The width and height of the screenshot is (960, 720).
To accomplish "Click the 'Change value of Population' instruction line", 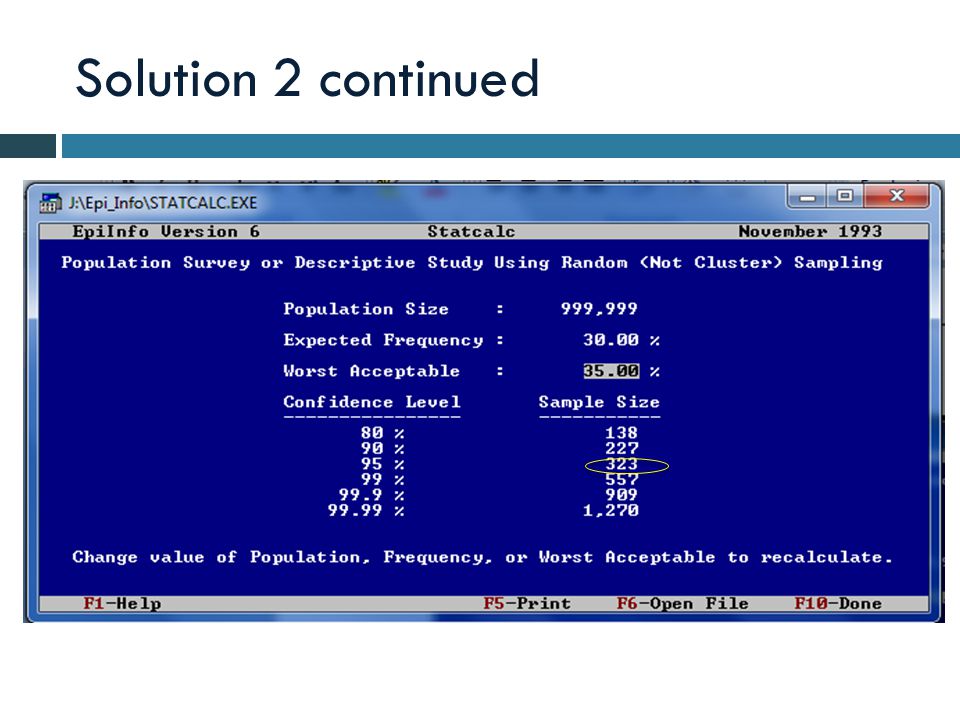I will [x=482, y=557].
